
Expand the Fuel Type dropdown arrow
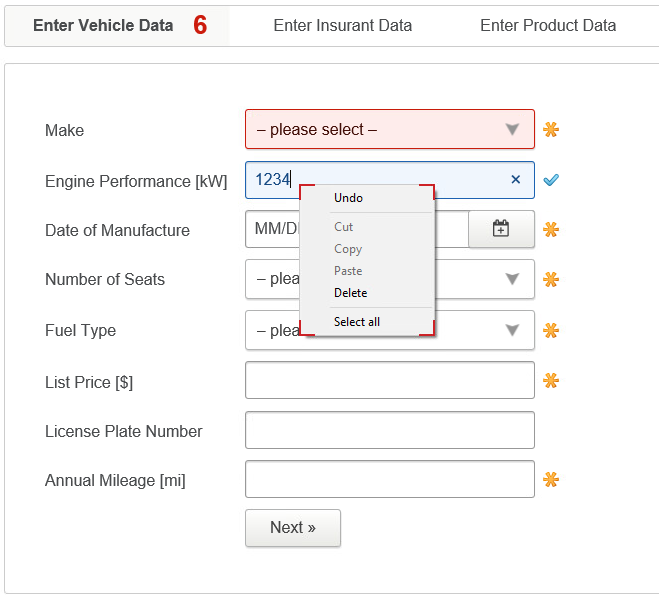(512, 330)
